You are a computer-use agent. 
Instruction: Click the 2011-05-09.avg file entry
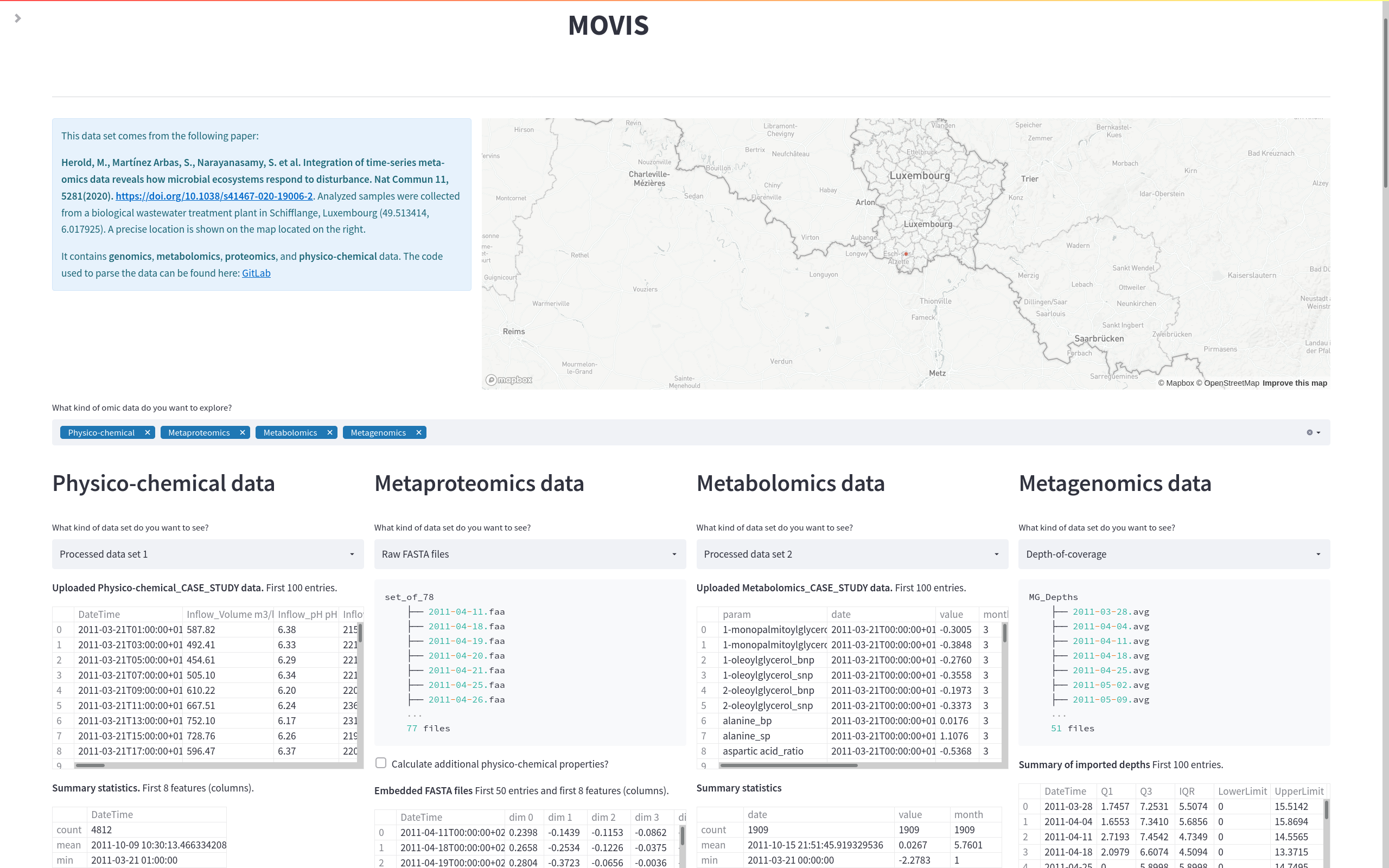1111,700
